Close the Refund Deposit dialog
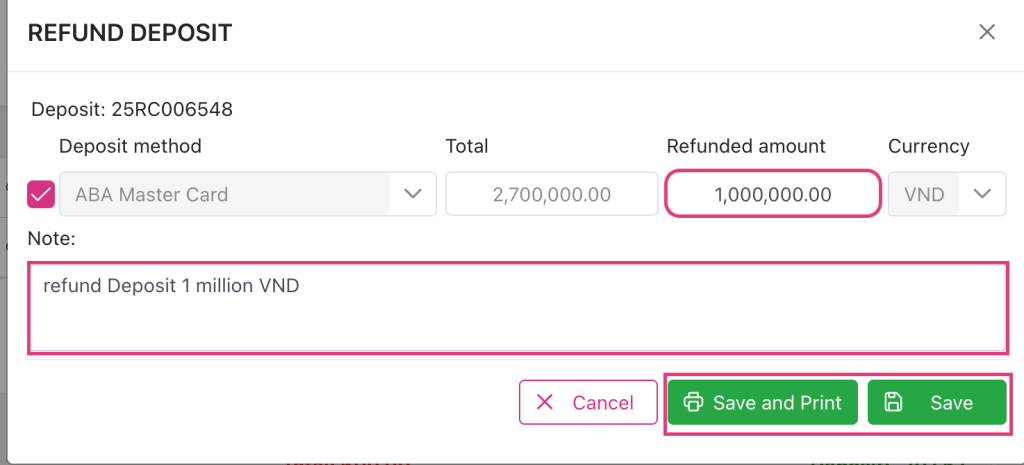Screen dimensions: 1024x465 click(x=987, y=32)
